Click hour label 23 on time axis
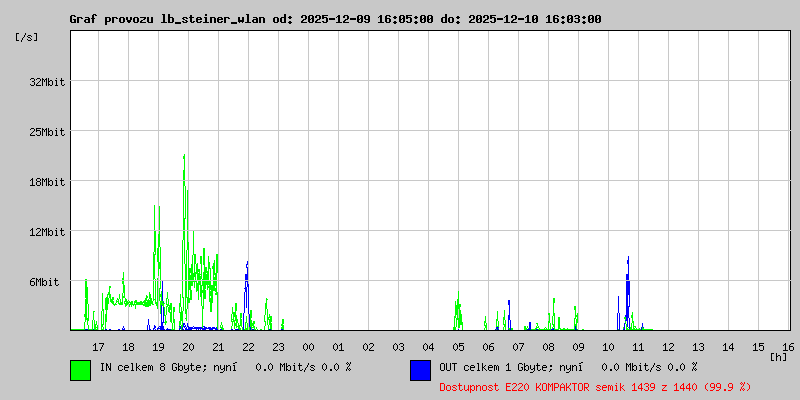The height and width of the screenshot is (400, 800). pyautogui.click(x=279, y=347)
